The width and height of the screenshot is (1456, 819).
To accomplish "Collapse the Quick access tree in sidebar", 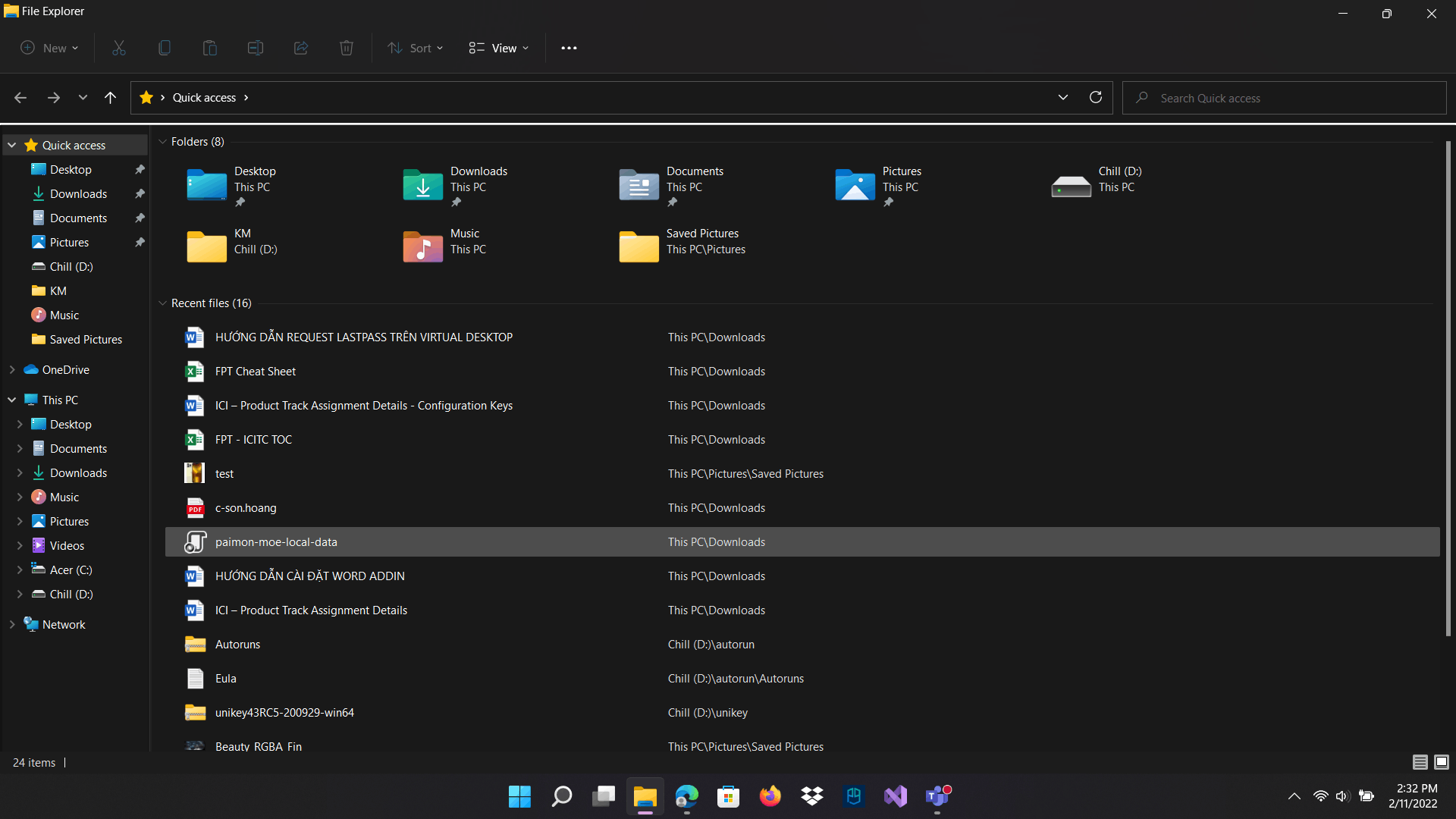I will (11, 144).
